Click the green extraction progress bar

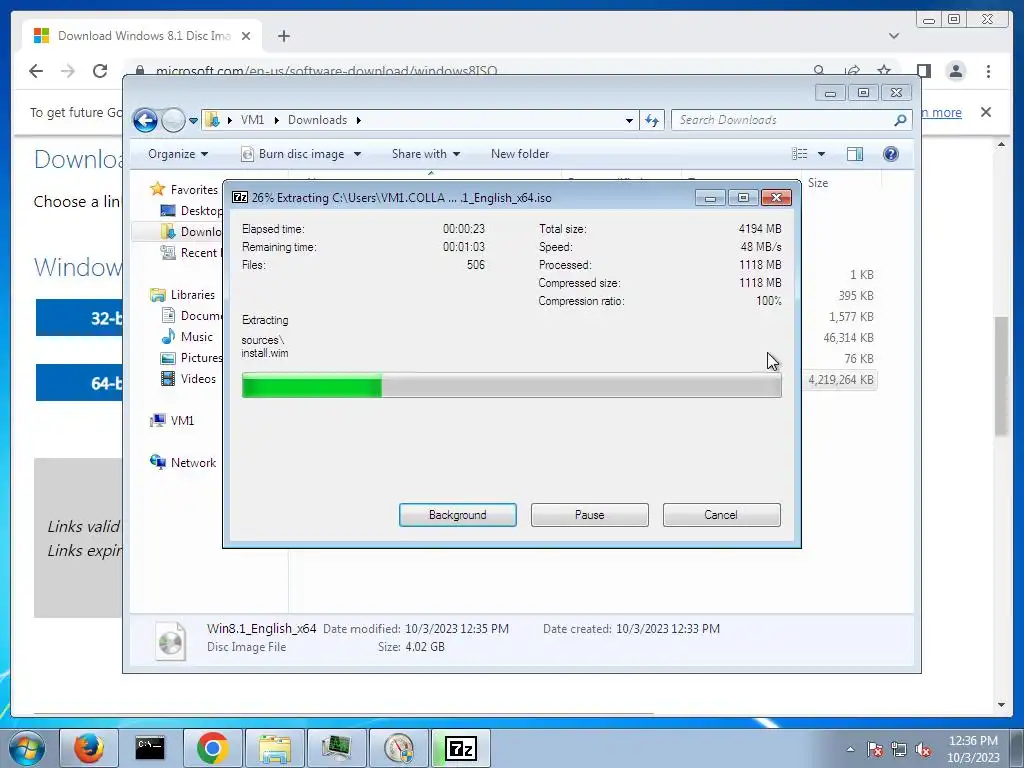click(511, 385)
